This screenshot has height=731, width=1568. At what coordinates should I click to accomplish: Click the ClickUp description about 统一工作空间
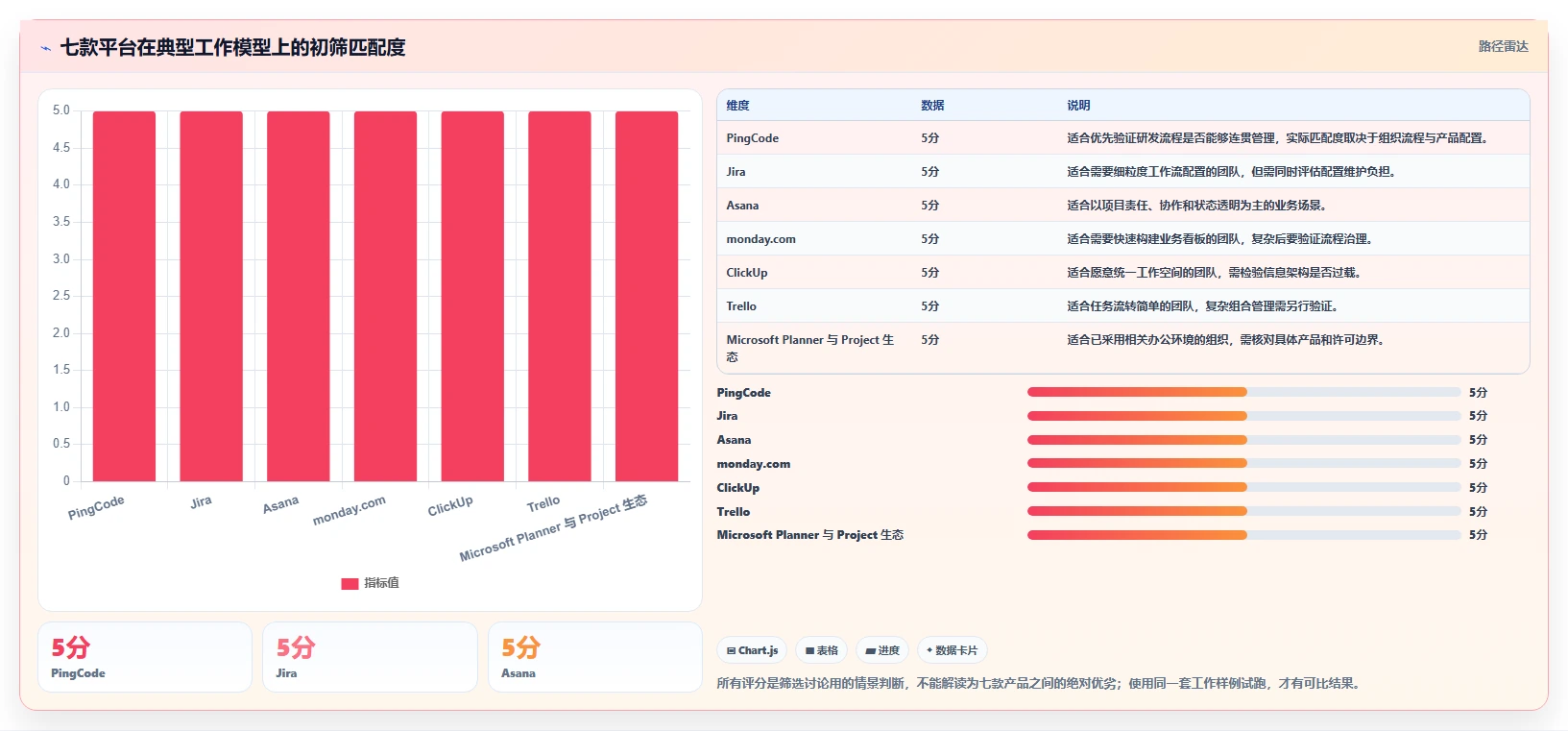click(1216, 273)
